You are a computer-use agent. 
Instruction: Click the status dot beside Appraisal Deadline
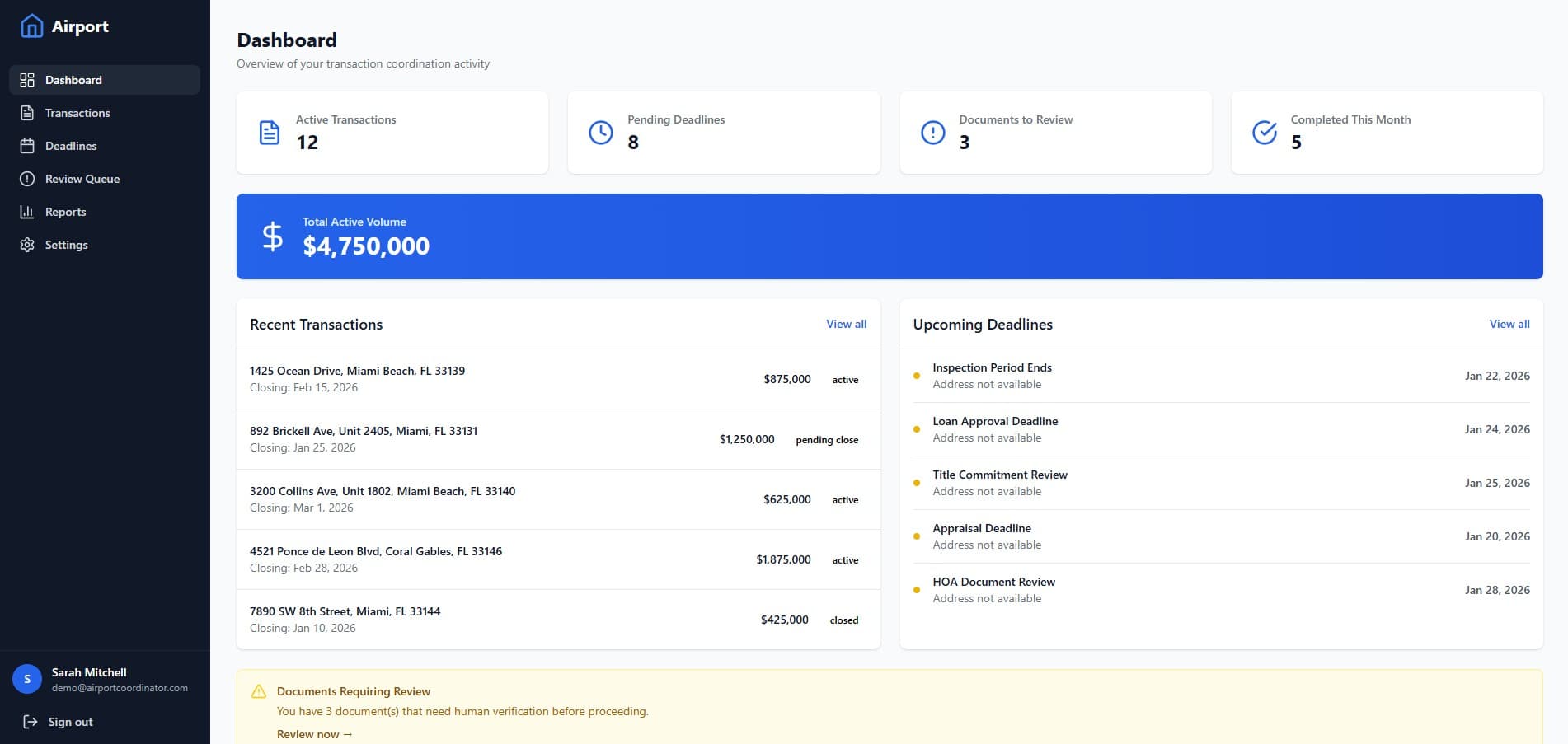point(917,536)
